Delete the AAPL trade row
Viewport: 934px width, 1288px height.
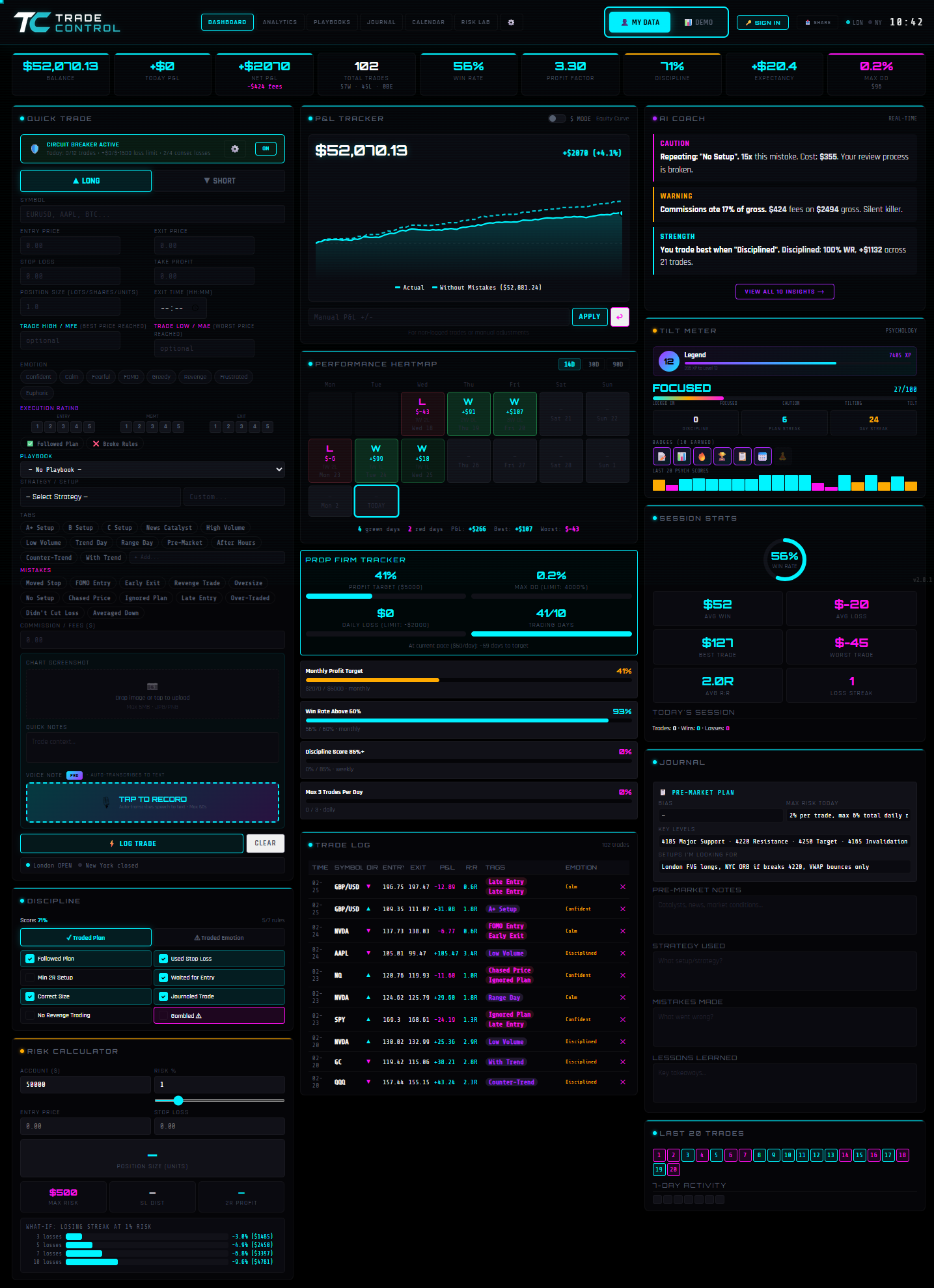tap(623, 953)
